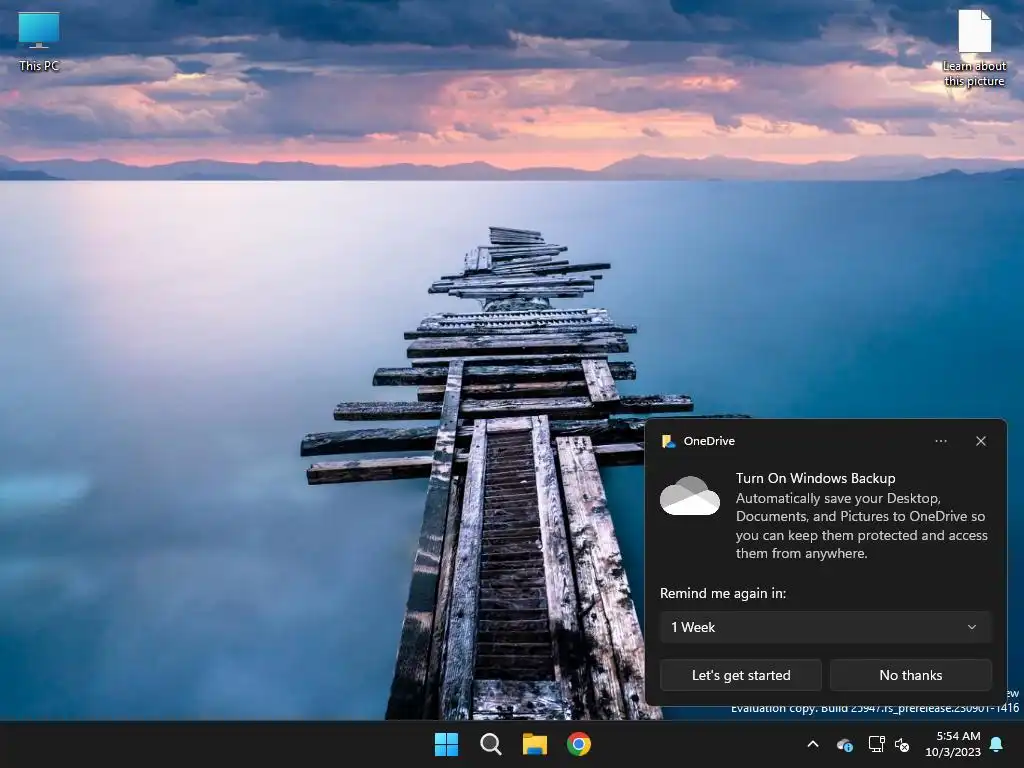Open Learn about this picture desktop icon
1024x768 pixels.
tap(974, 48)
